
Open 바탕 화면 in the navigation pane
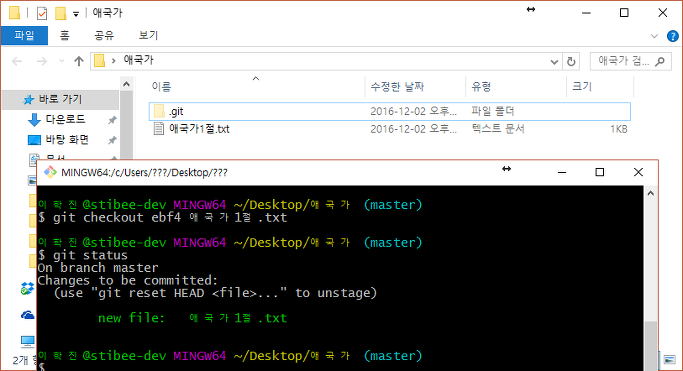click(67, 139)
